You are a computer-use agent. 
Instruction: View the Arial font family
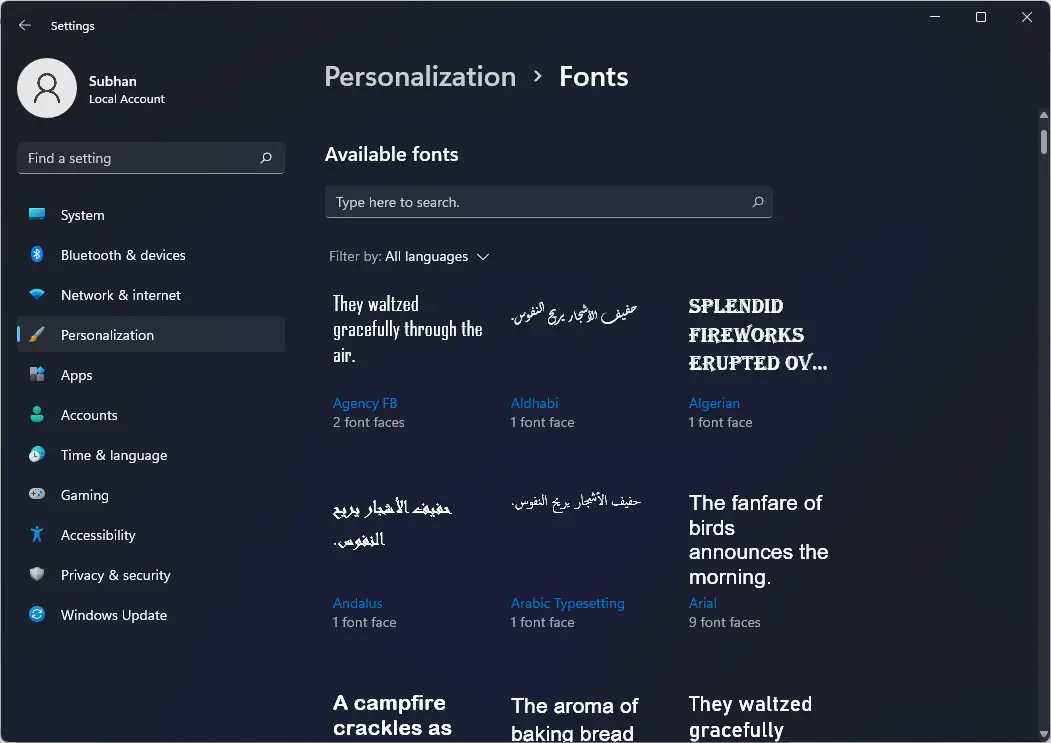(703, 603)
